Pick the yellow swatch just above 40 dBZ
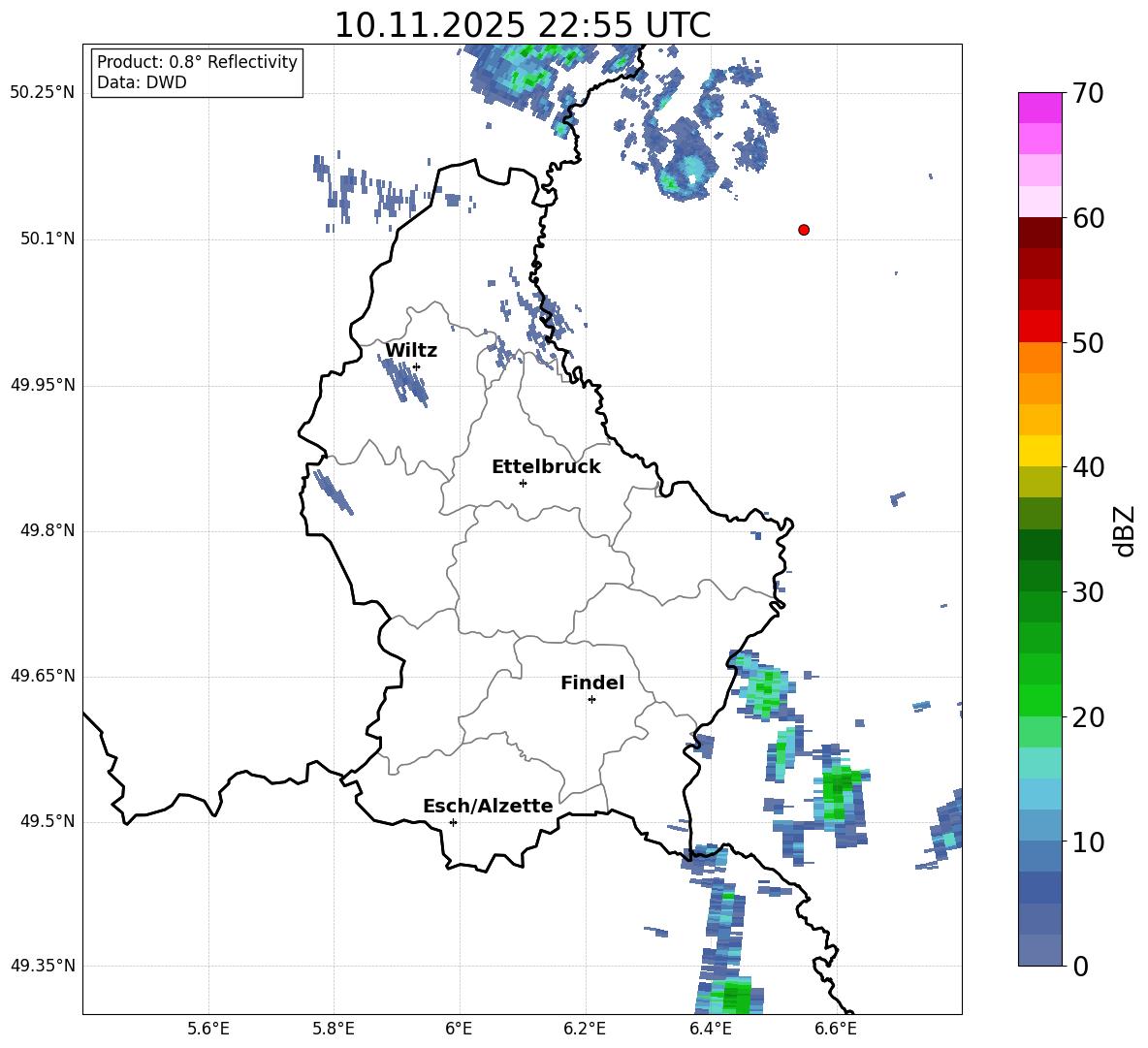1148x1048 pixels. click(1040, 451)
